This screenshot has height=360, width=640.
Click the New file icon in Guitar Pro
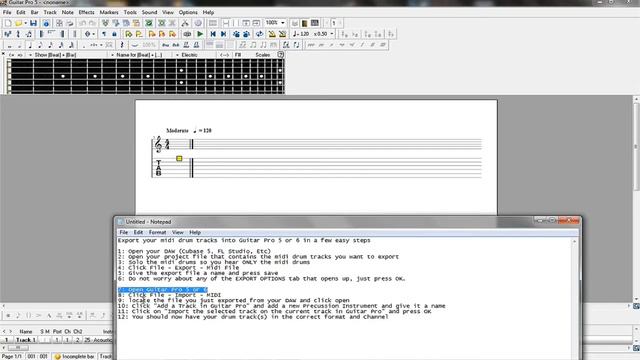[8, 23]
